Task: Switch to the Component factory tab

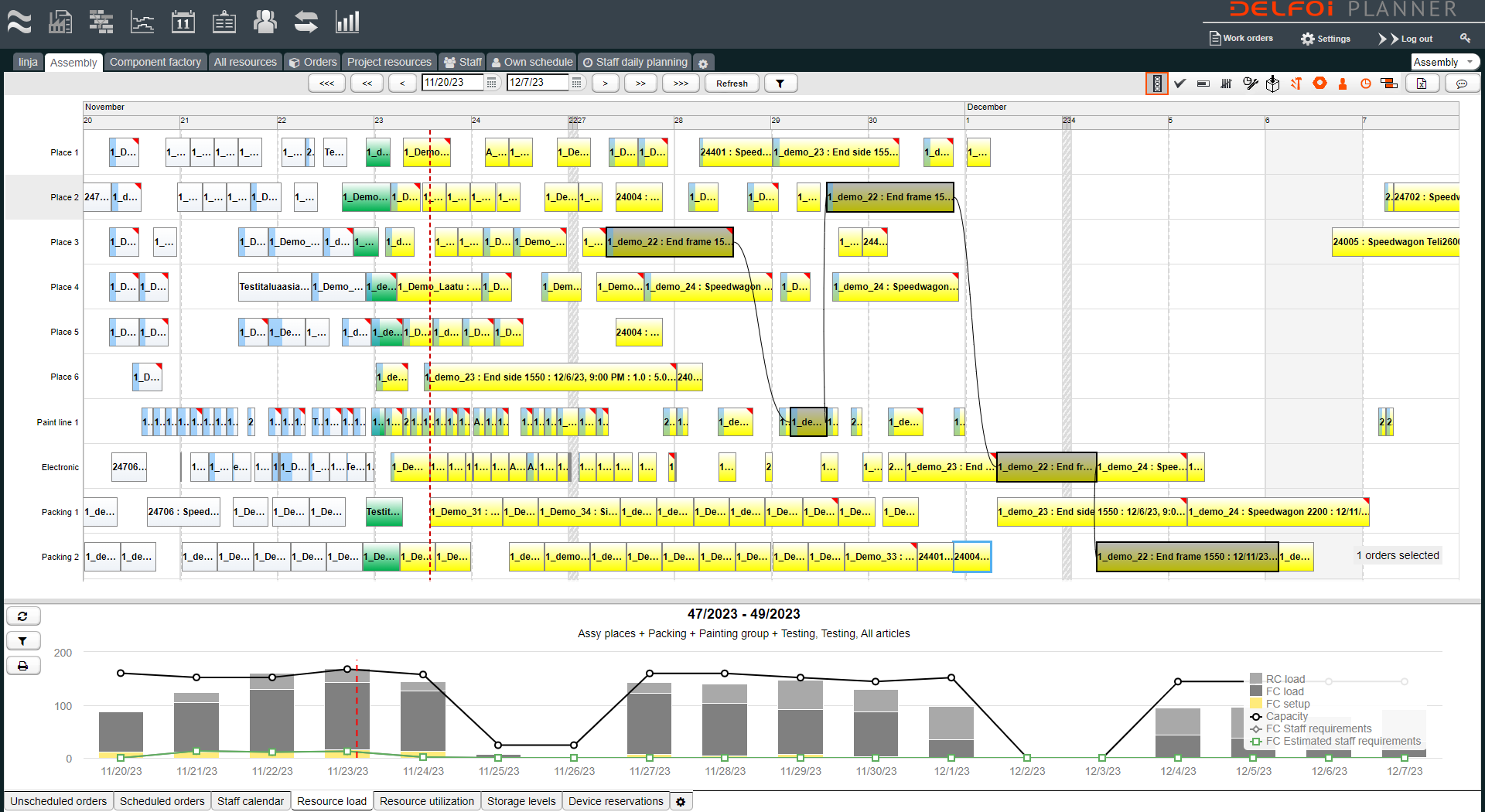Action: coord(155,62)
